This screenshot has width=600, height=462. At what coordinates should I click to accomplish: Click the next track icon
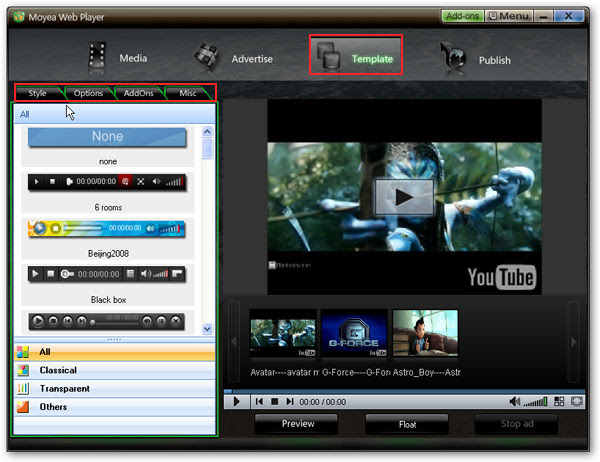[290, 402]
